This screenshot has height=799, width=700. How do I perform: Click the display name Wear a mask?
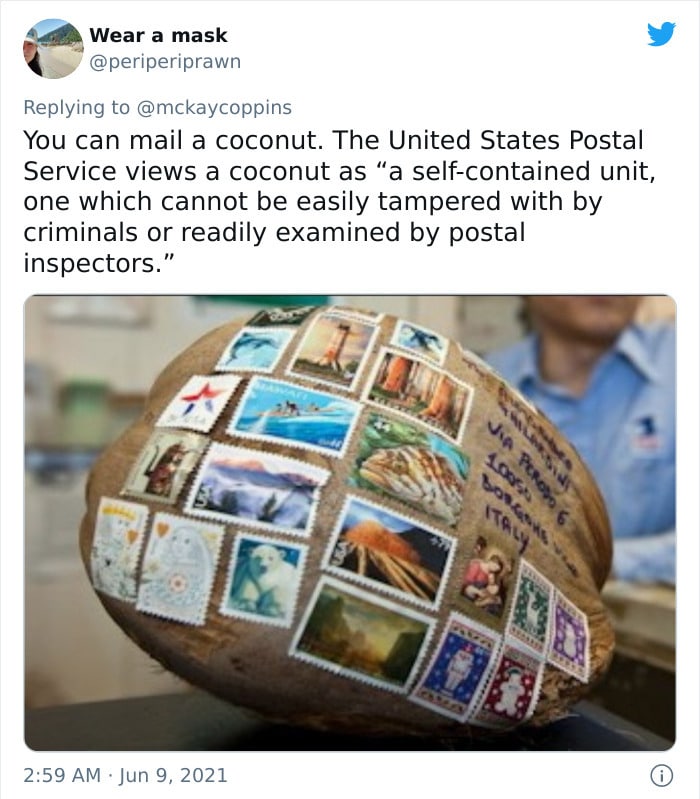pyautogui.click(x=158, y=35)
